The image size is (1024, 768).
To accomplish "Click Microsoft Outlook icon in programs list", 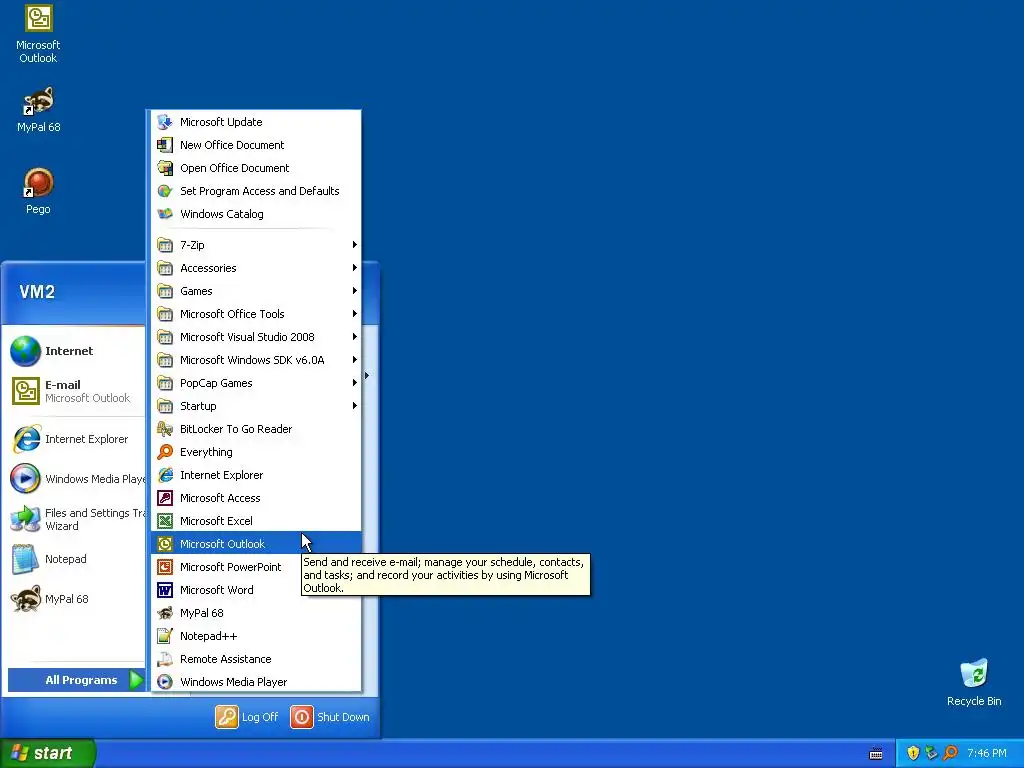I will coord(165,544).
